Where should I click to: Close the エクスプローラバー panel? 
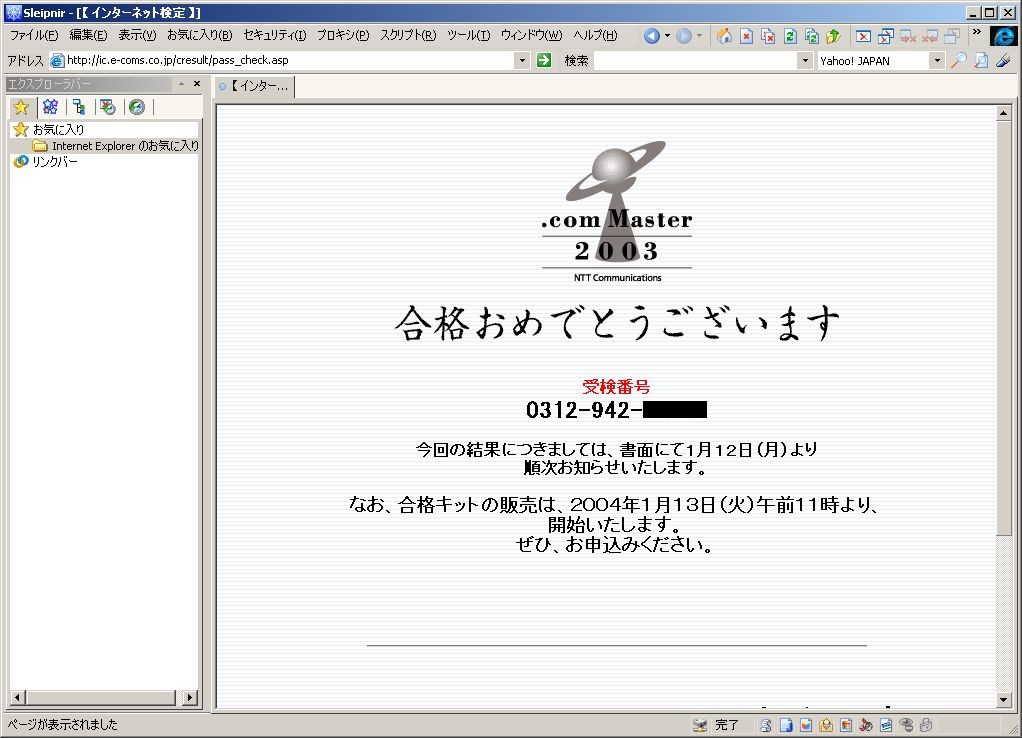pos(197,83)
